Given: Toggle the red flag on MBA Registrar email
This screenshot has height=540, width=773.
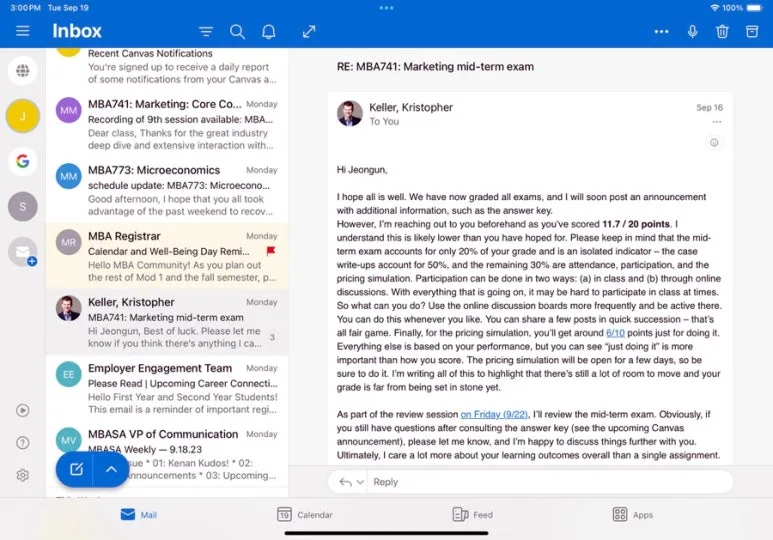Looking at the screenshot, I should 271,251.
